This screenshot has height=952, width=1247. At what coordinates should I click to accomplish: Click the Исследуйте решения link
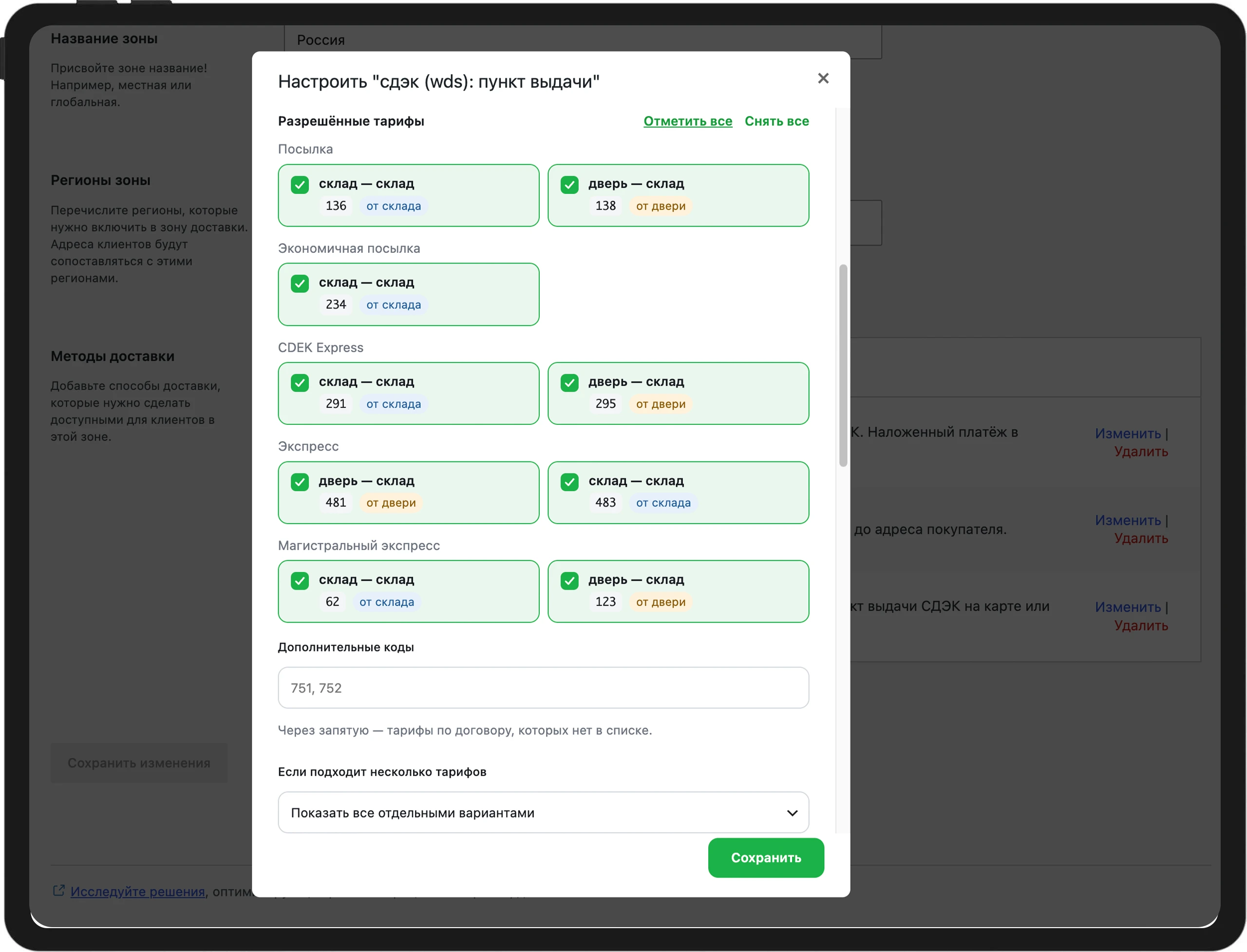pos(138,892)
